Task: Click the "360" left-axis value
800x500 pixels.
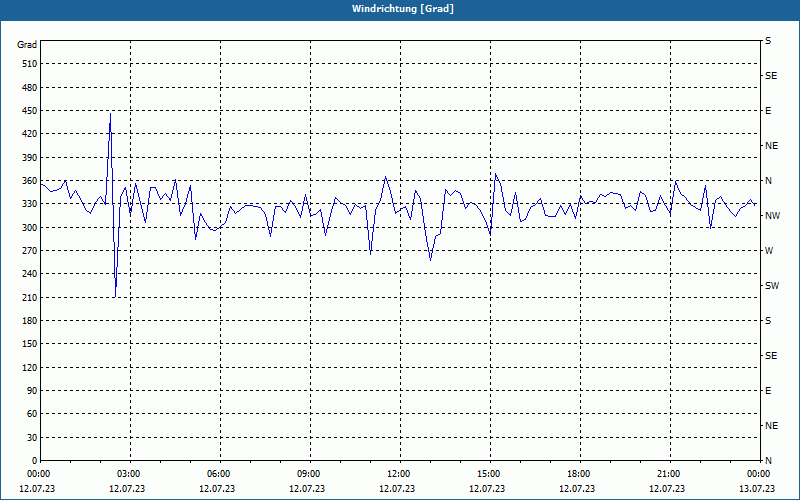Action: point(30,181)
